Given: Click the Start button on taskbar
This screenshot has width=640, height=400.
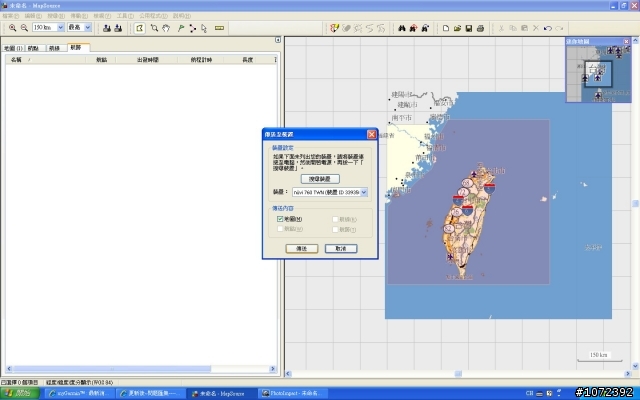Looking at the screenshot, I should coord(20,393).
